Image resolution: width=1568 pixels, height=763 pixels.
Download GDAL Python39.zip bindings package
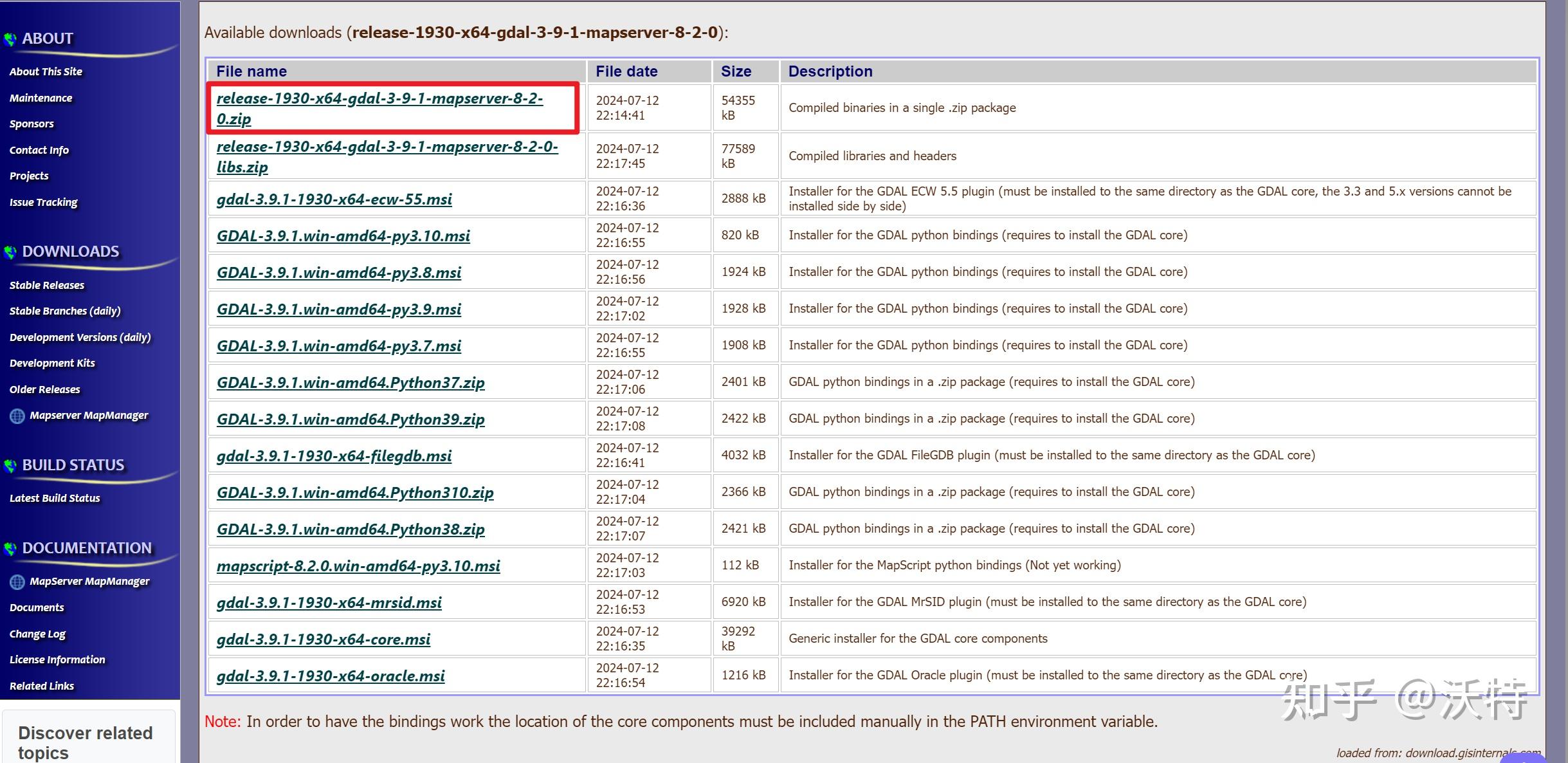pyautogui.click(x=351, y=419)
